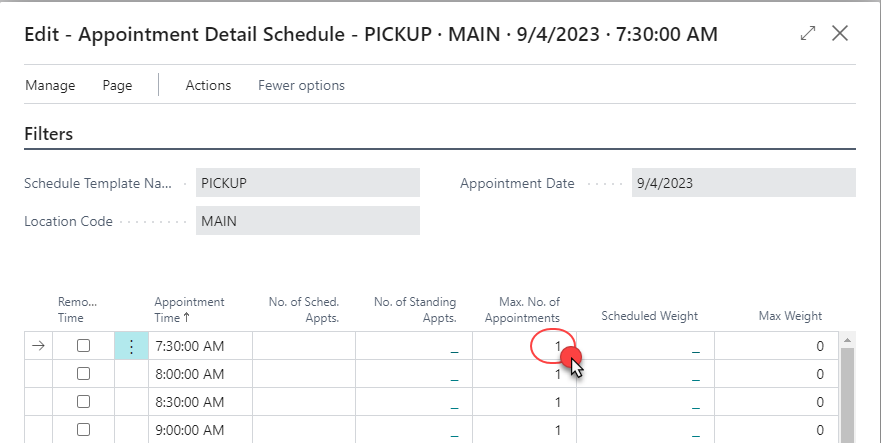Click the Max. No. of Appointments column header
Image resolution: width=881 pixels, height=443 pixels.
tap(529, 309)
